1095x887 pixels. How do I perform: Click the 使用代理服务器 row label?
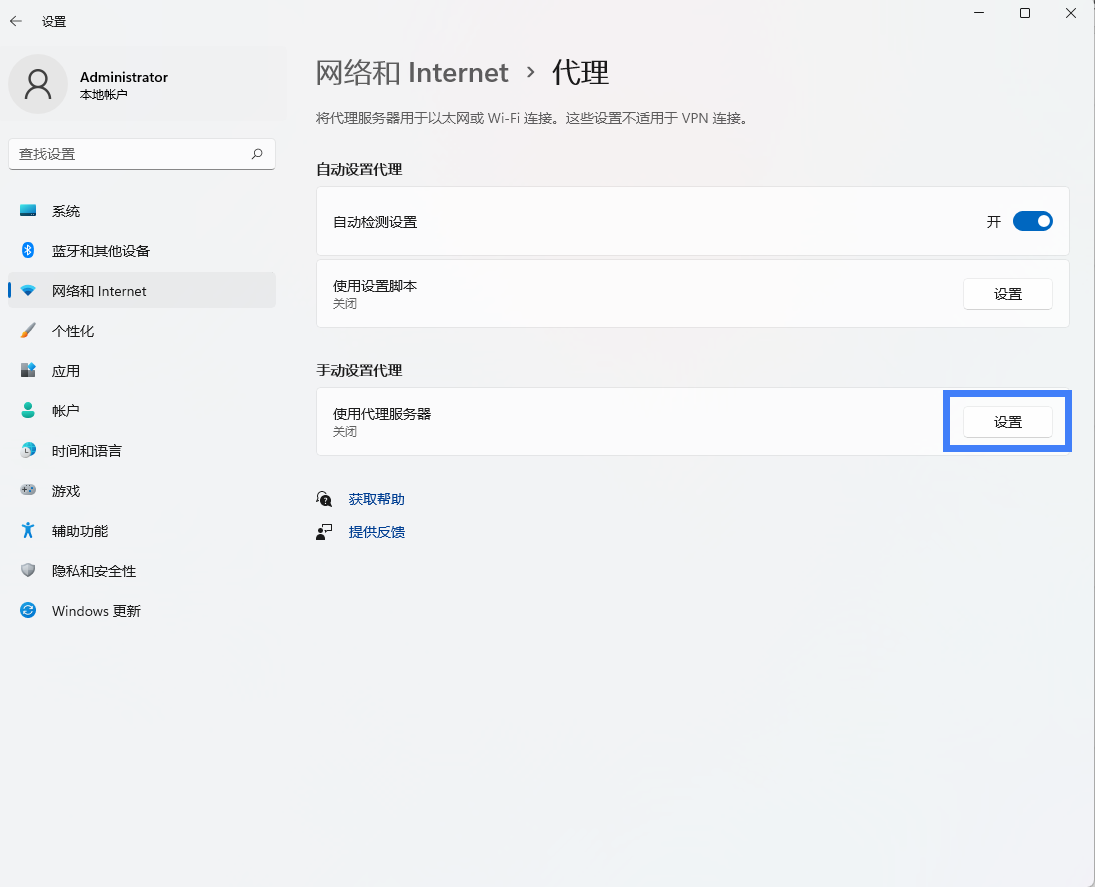382,413
